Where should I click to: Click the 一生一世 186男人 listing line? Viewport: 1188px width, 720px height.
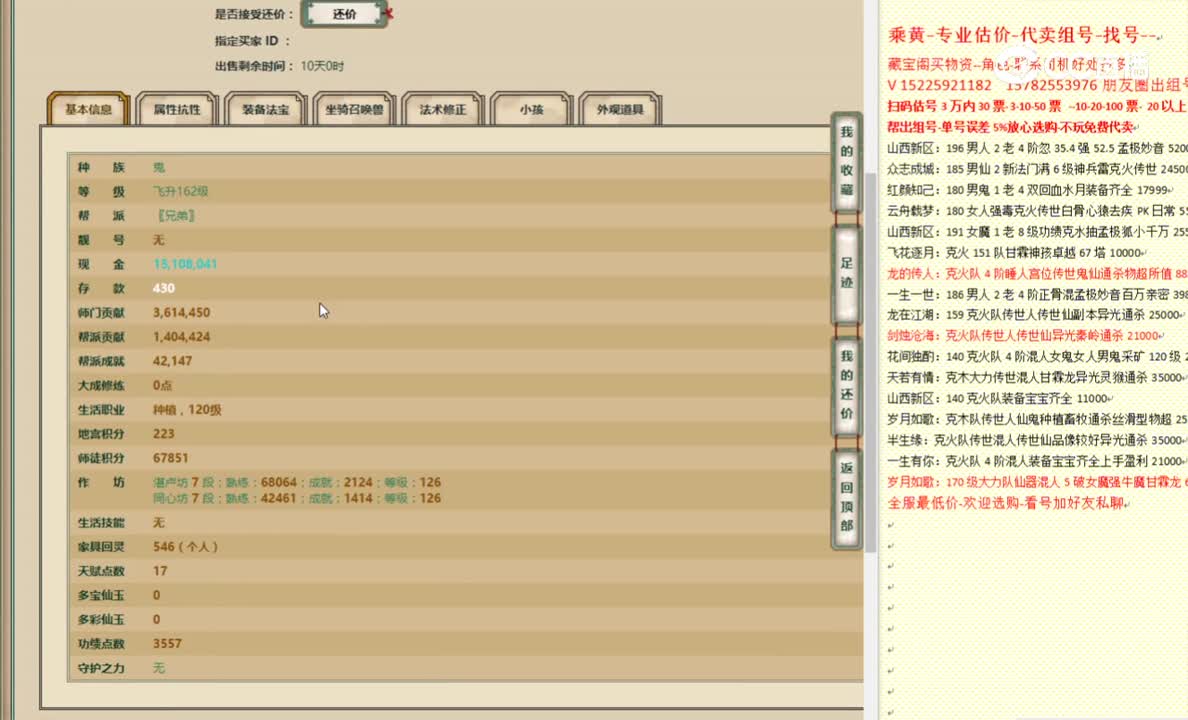pos(1037,294)
